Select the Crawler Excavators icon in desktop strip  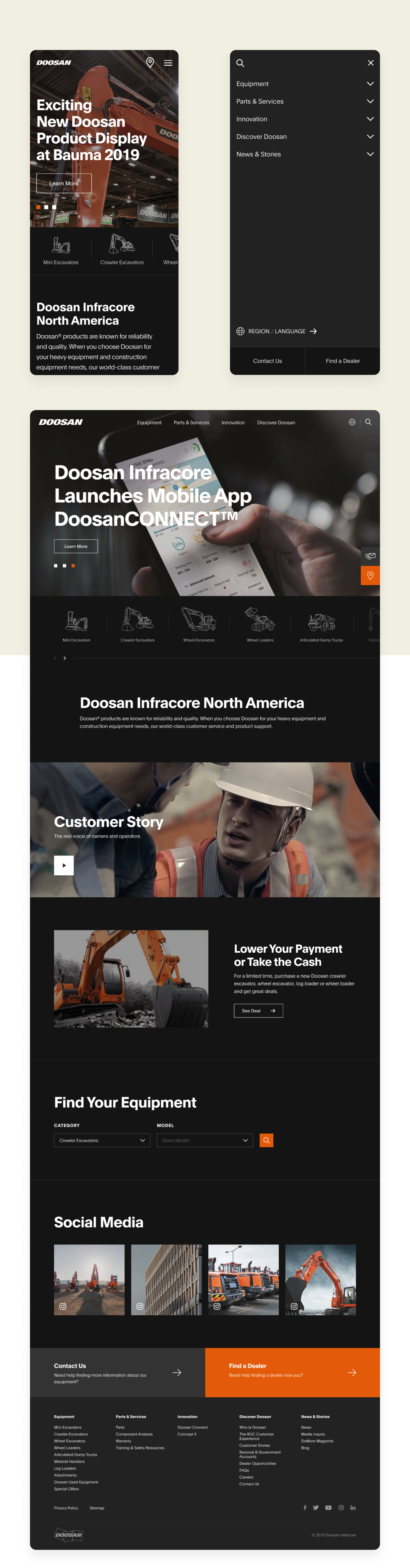pos(137,624)
